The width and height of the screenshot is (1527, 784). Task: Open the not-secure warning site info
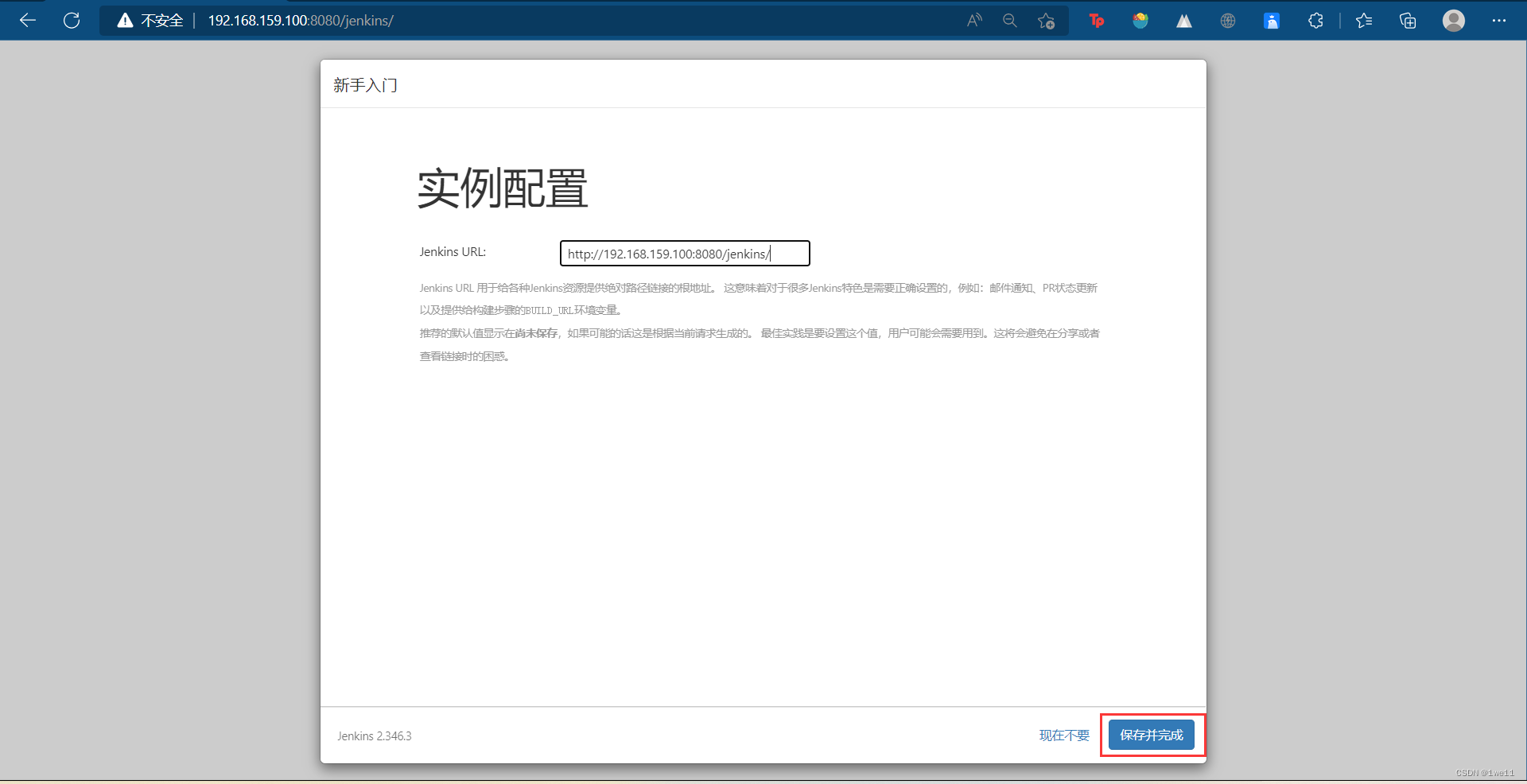[x=150, y=21]
